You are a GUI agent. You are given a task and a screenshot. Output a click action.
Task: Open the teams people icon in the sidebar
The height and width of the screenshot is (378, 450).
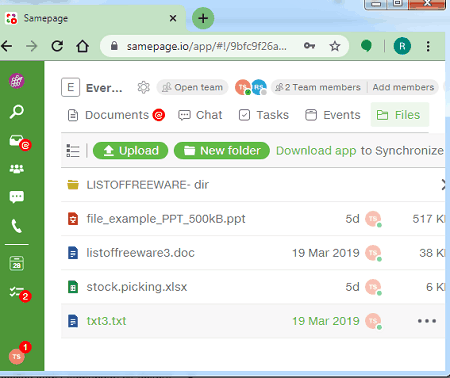(x=17, y=169)
